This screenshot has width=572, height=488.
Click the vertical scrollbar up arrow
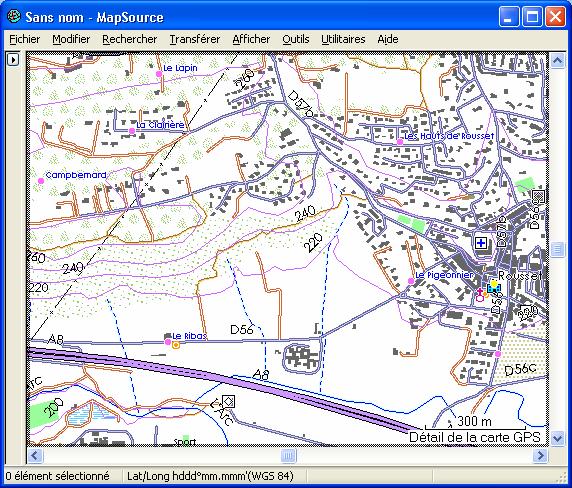[557, 61]
